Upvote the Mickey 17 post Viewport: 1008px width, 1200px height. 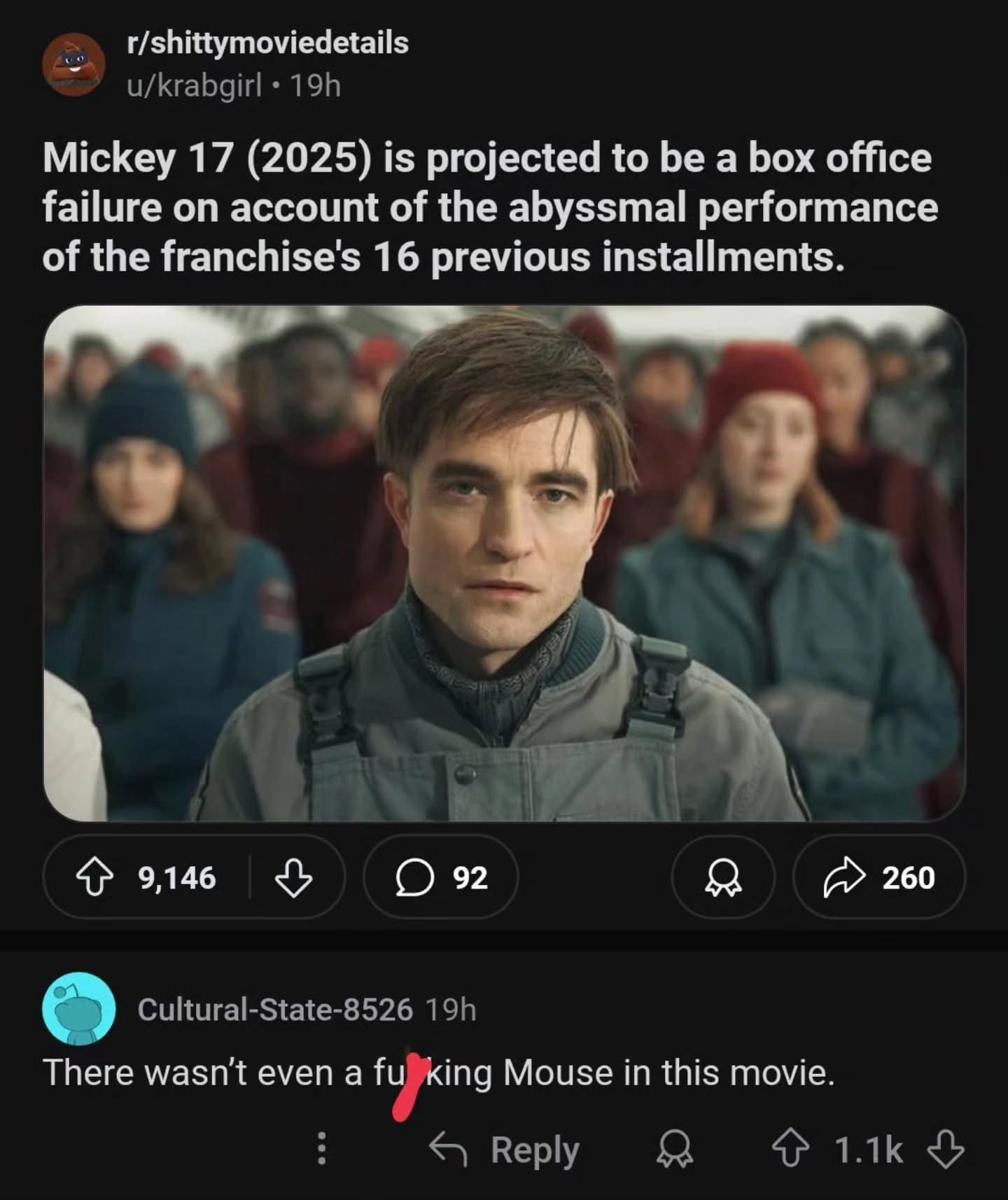coord(97,877)
